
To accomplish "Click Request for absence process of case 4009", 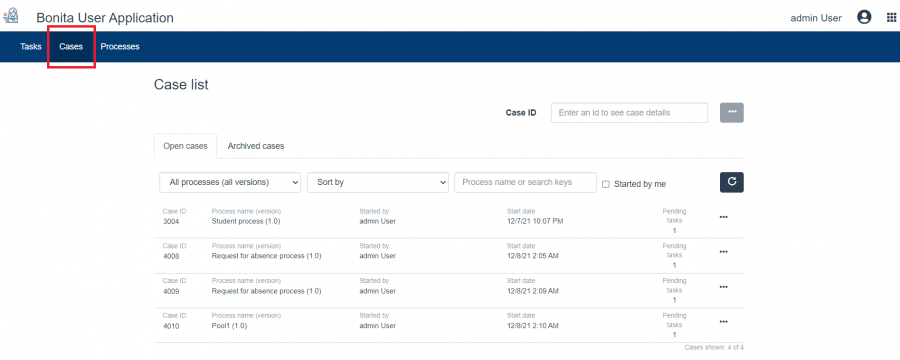I will pos(266,291).
